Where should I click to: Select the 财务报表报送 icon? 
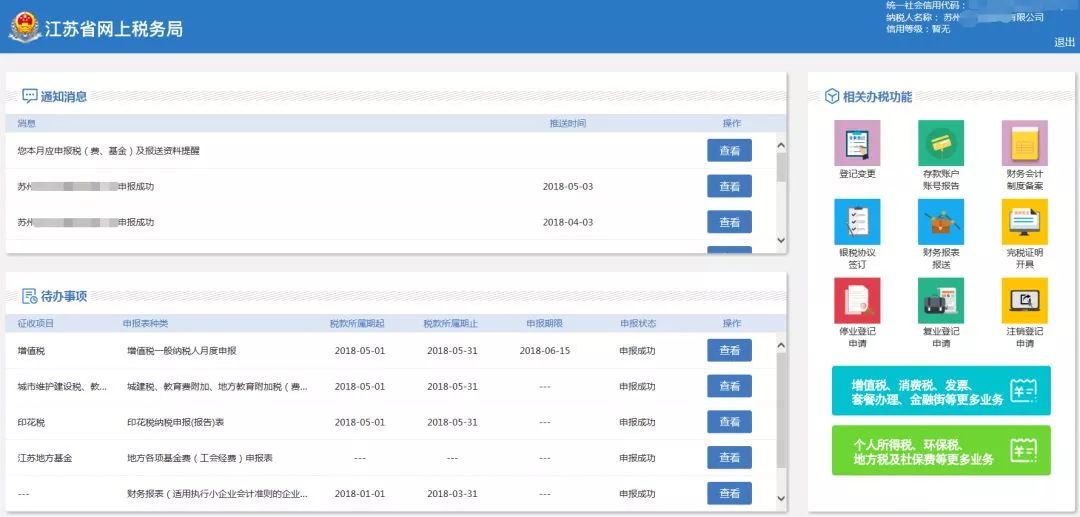pos(941,221)
